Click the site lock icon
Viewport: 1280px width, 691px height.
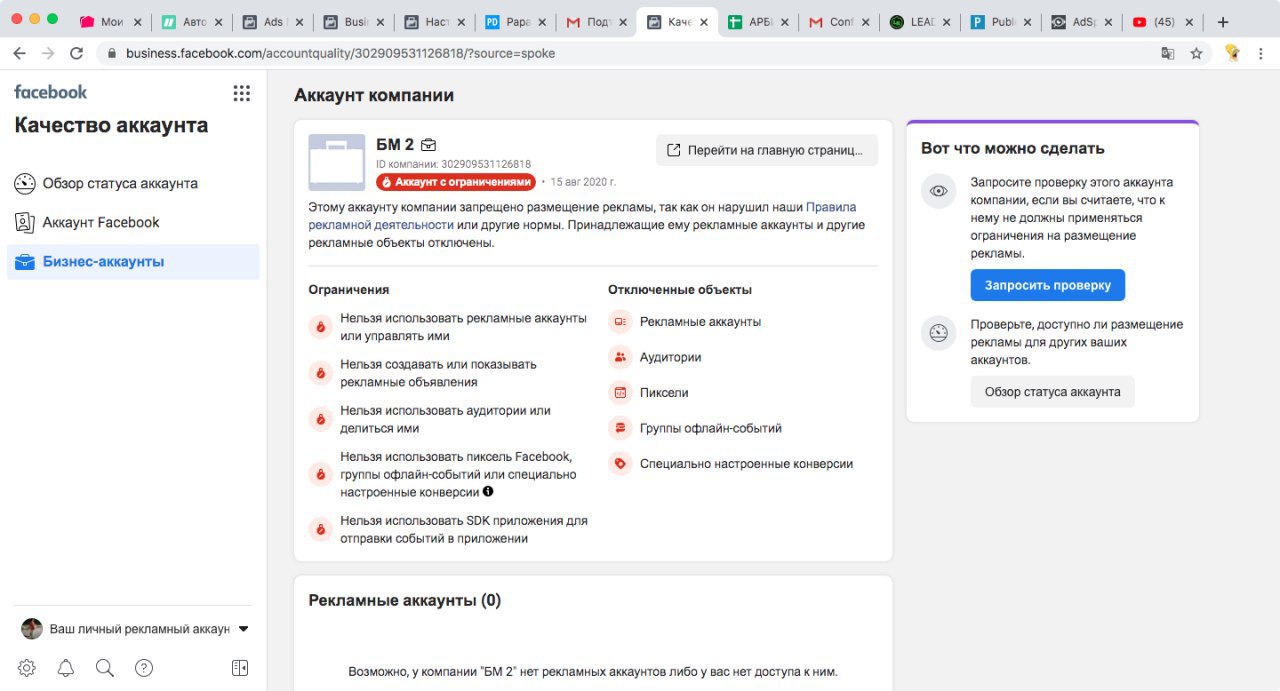coord(111,53)
